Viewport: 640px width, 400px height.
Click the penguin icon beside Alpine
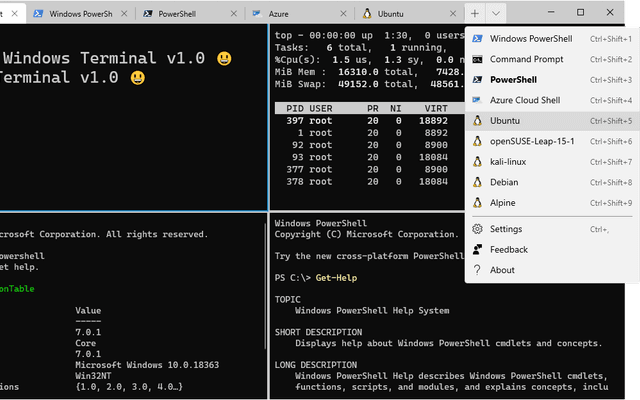477,202
